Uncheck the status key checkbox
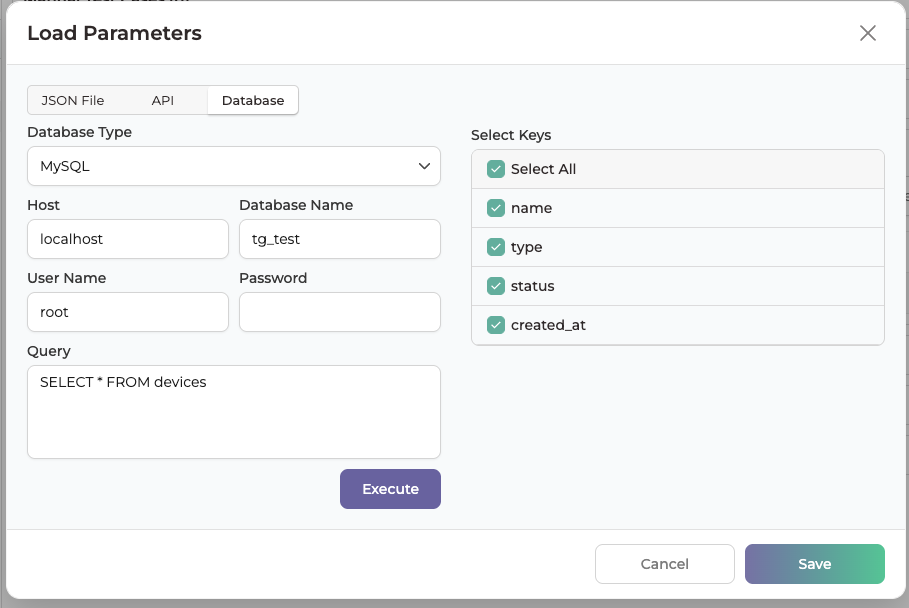 (x=496, y=286)
